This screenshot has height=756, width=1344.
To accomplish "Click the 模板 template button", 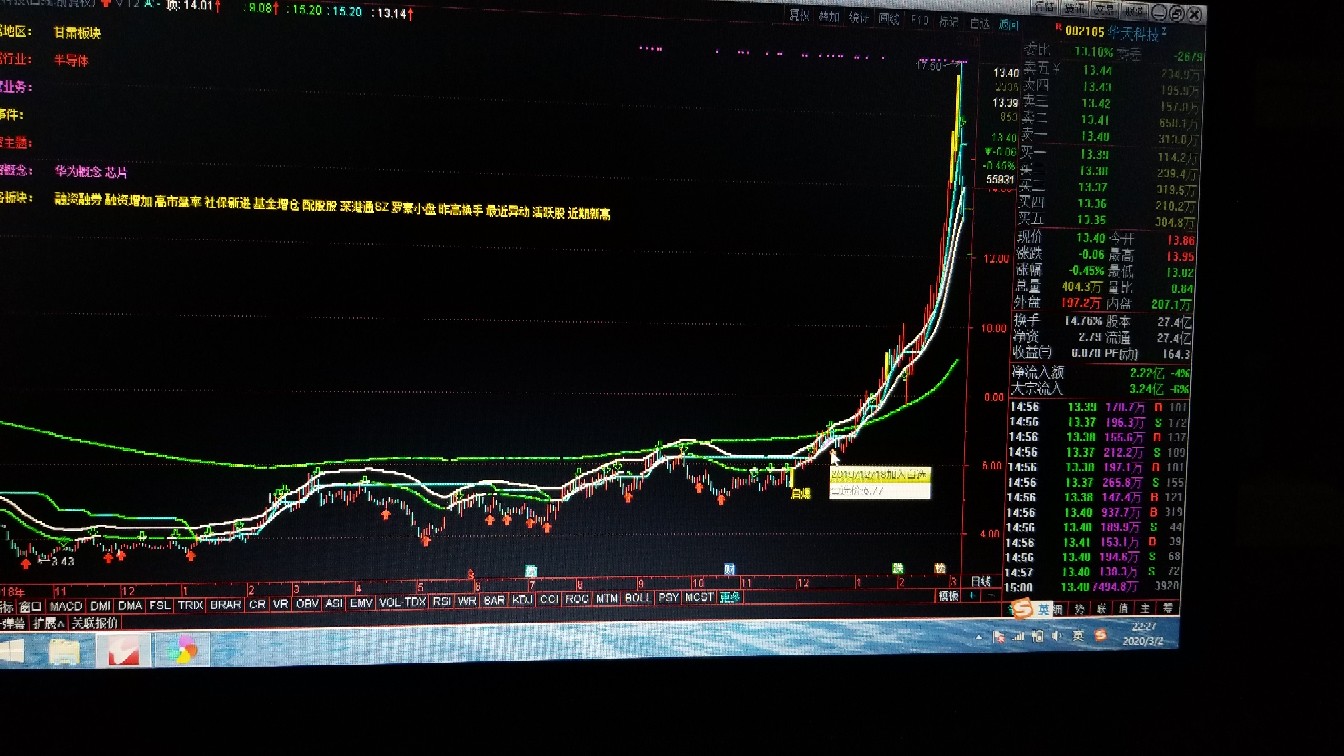I will [x=948, y=596].
